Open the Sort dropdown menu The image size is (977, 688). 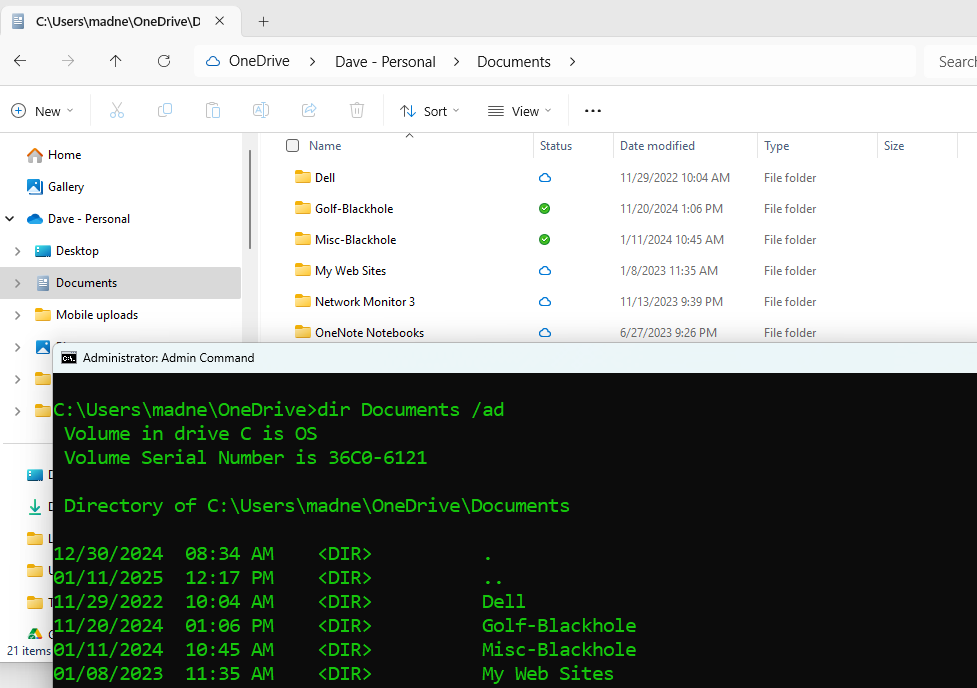click(428, 110)
